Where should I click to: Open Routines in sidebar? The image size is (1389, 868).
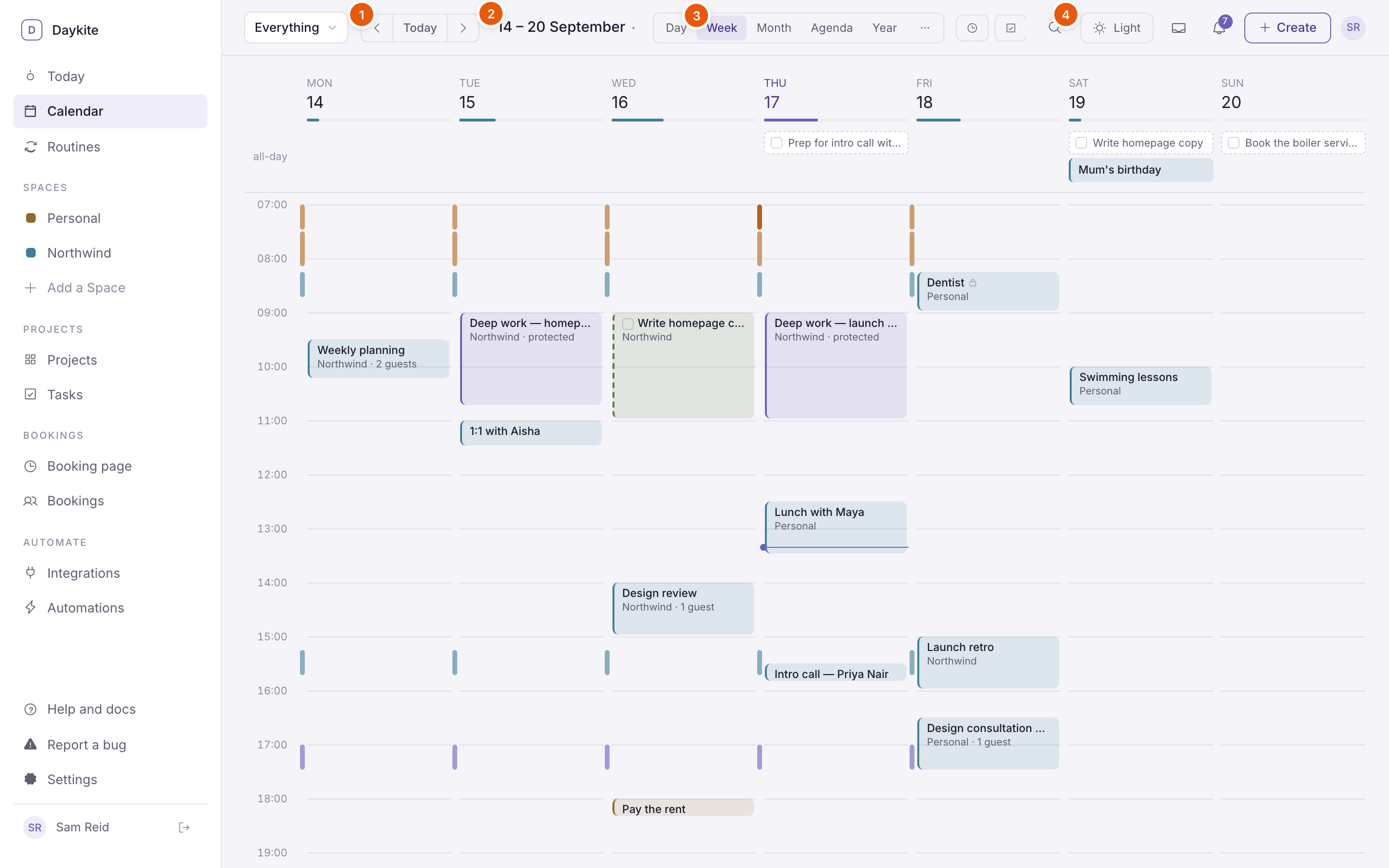(x=110, y=147)
